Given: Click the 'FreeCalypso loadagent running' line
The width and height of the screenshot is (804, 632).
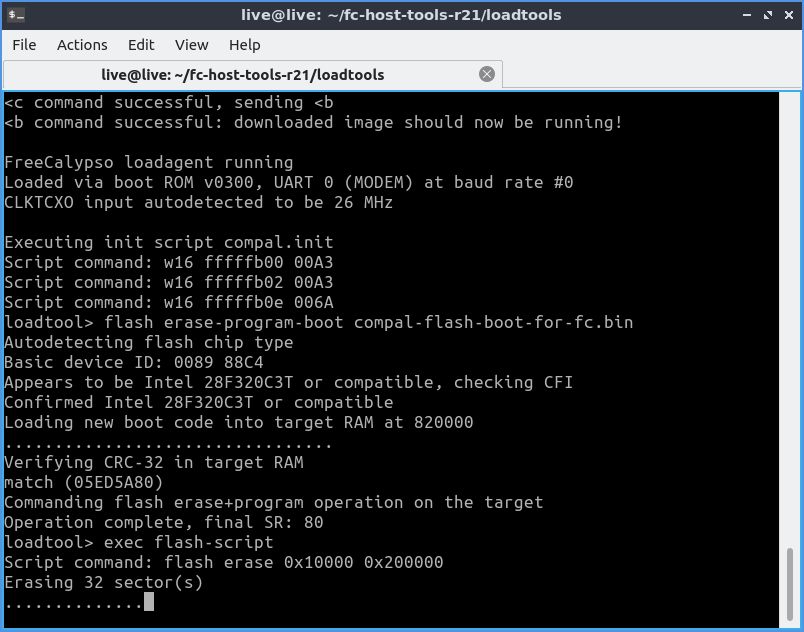Looking at the screenshot, I should [148, 162].
